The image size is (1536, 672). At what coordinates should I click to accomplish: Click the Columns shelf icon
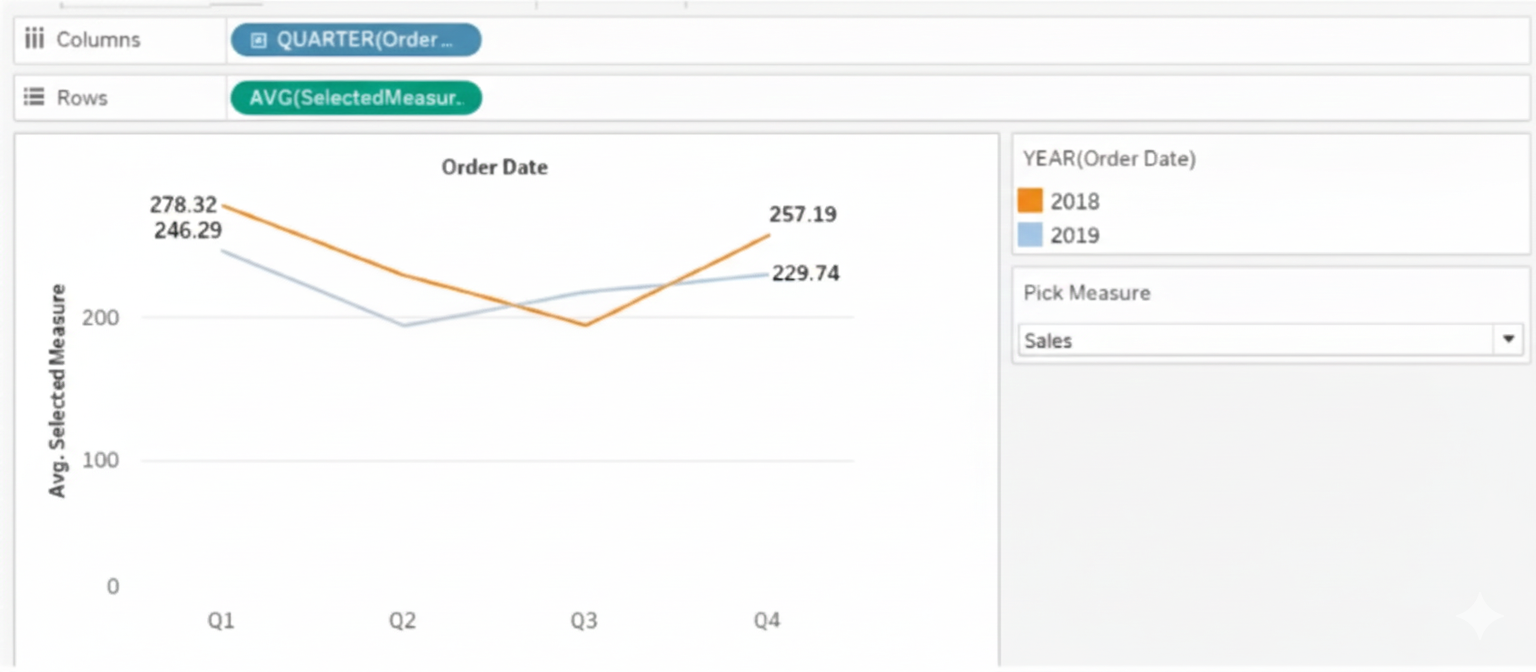pyautogui.click(x=35, y=40)
